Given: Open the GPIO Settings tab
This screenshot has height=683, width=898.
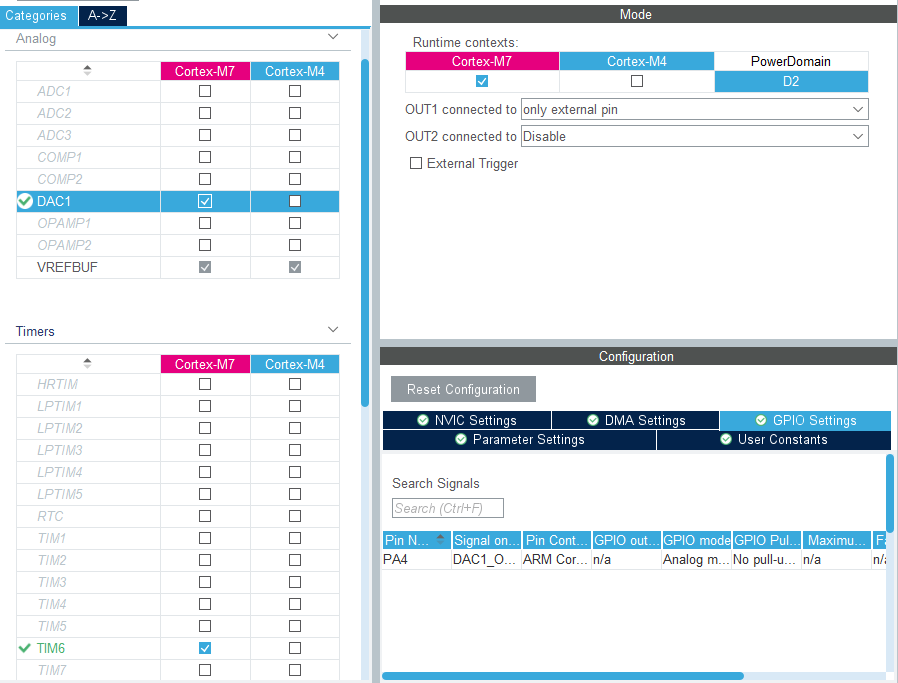Looking at the screenshot, I should pos(805,420).
